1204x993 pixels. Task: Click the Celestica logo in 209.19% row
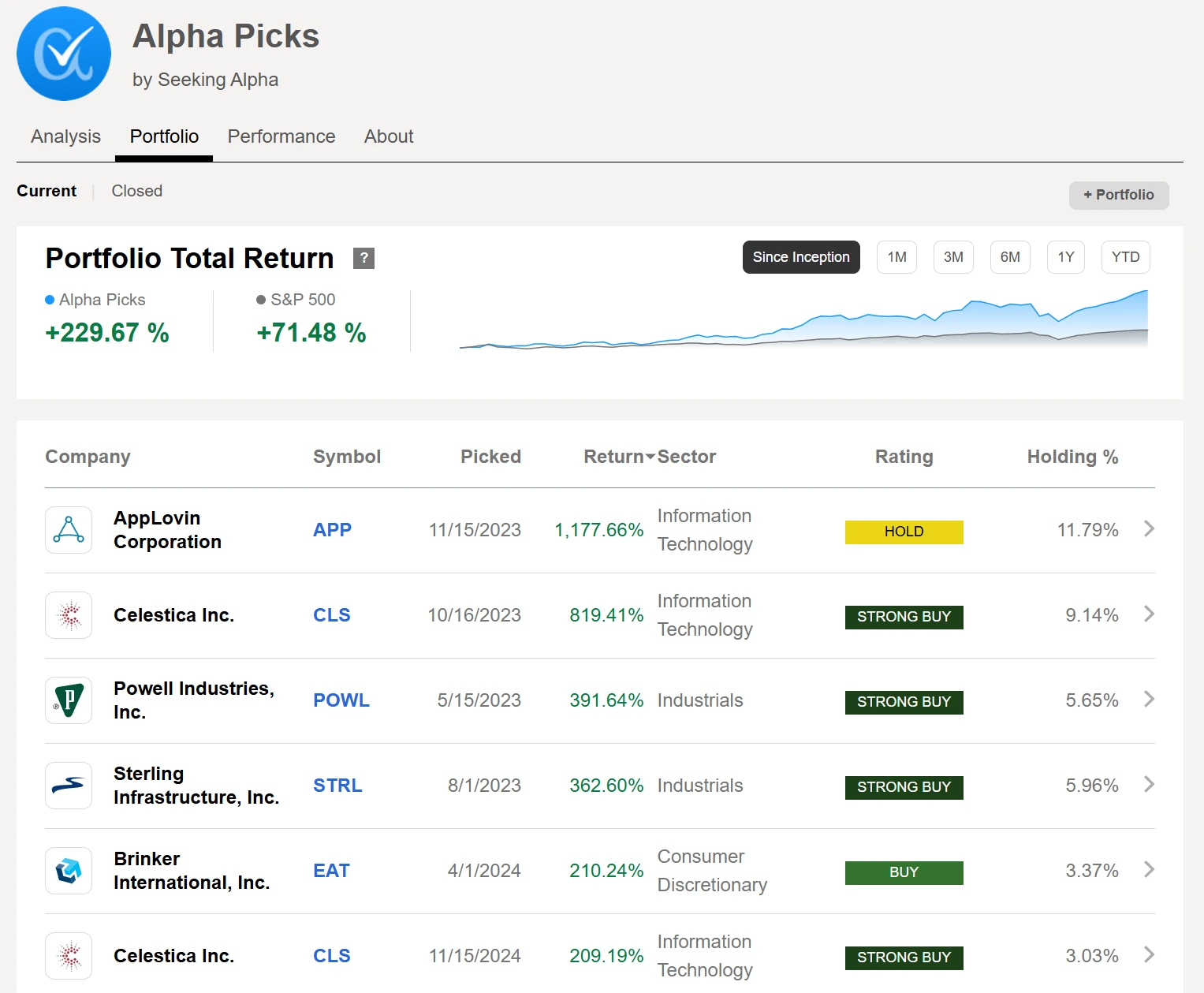point(69,956)
